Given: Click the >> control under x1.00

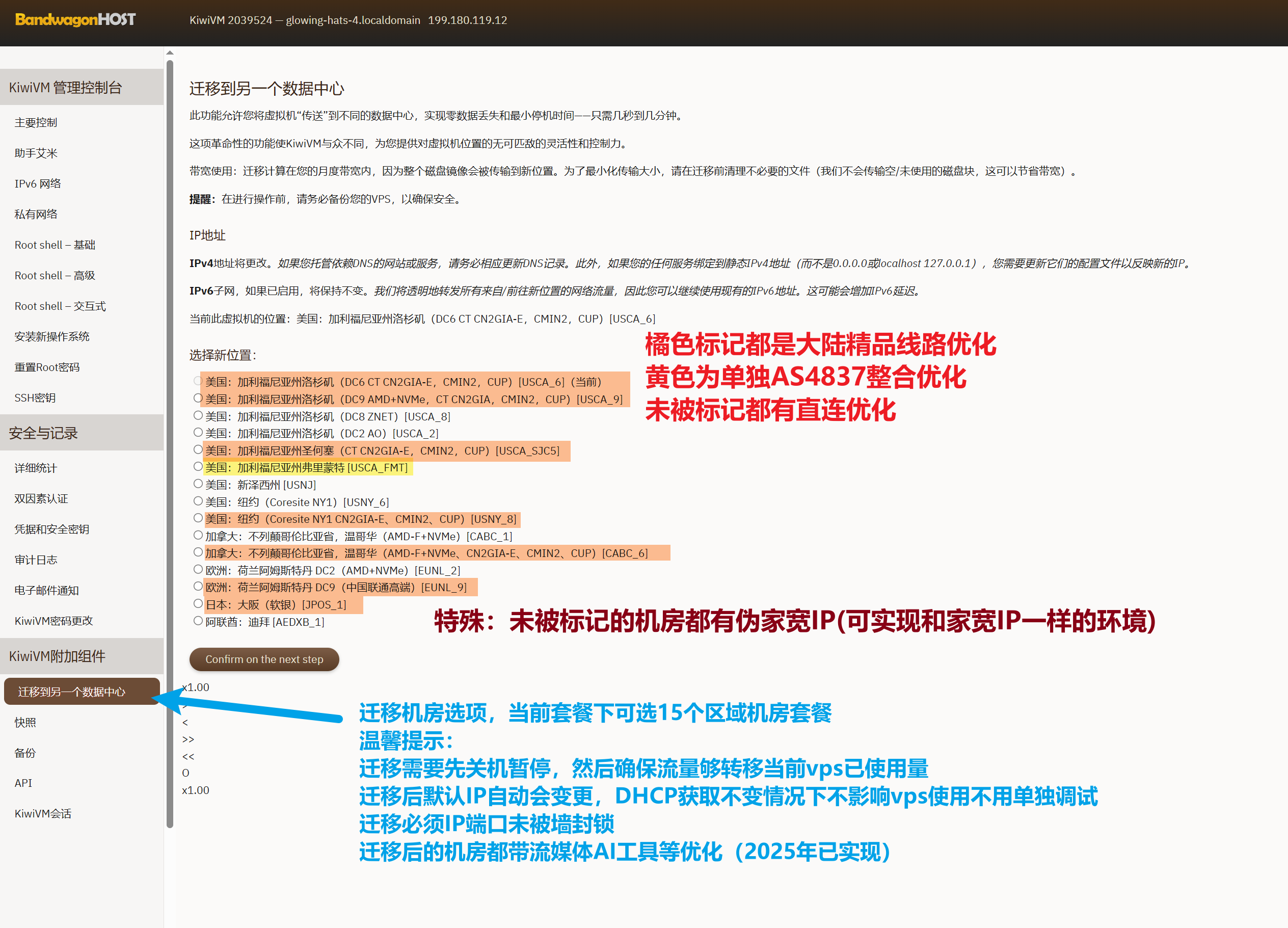Looking at the screenshot, I should [x=188, y=739].
